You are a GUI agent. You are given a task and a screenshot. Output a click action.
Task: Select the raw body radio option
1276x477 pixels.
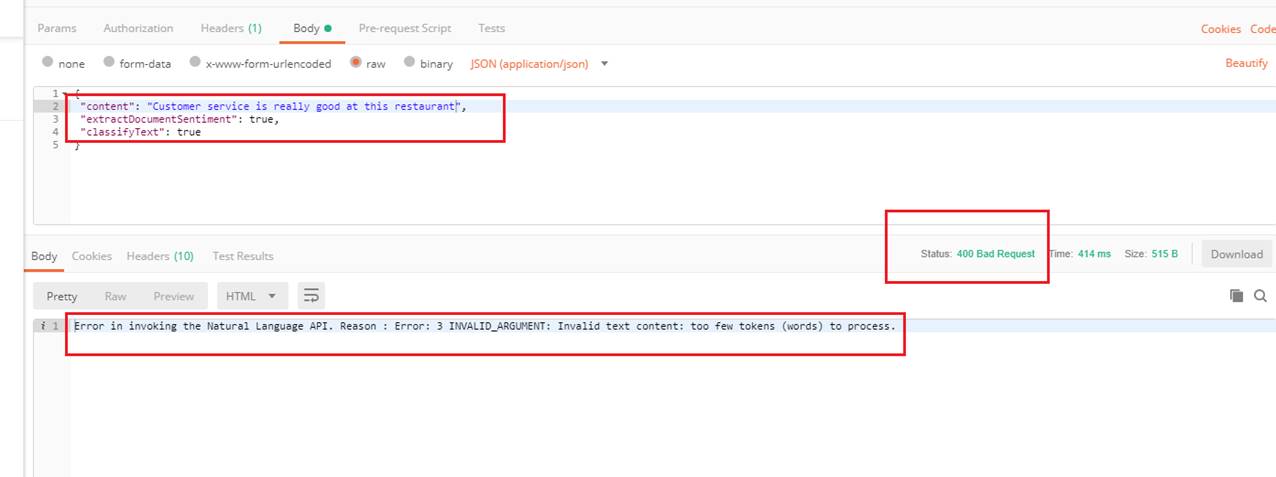[x=355, y=62]
